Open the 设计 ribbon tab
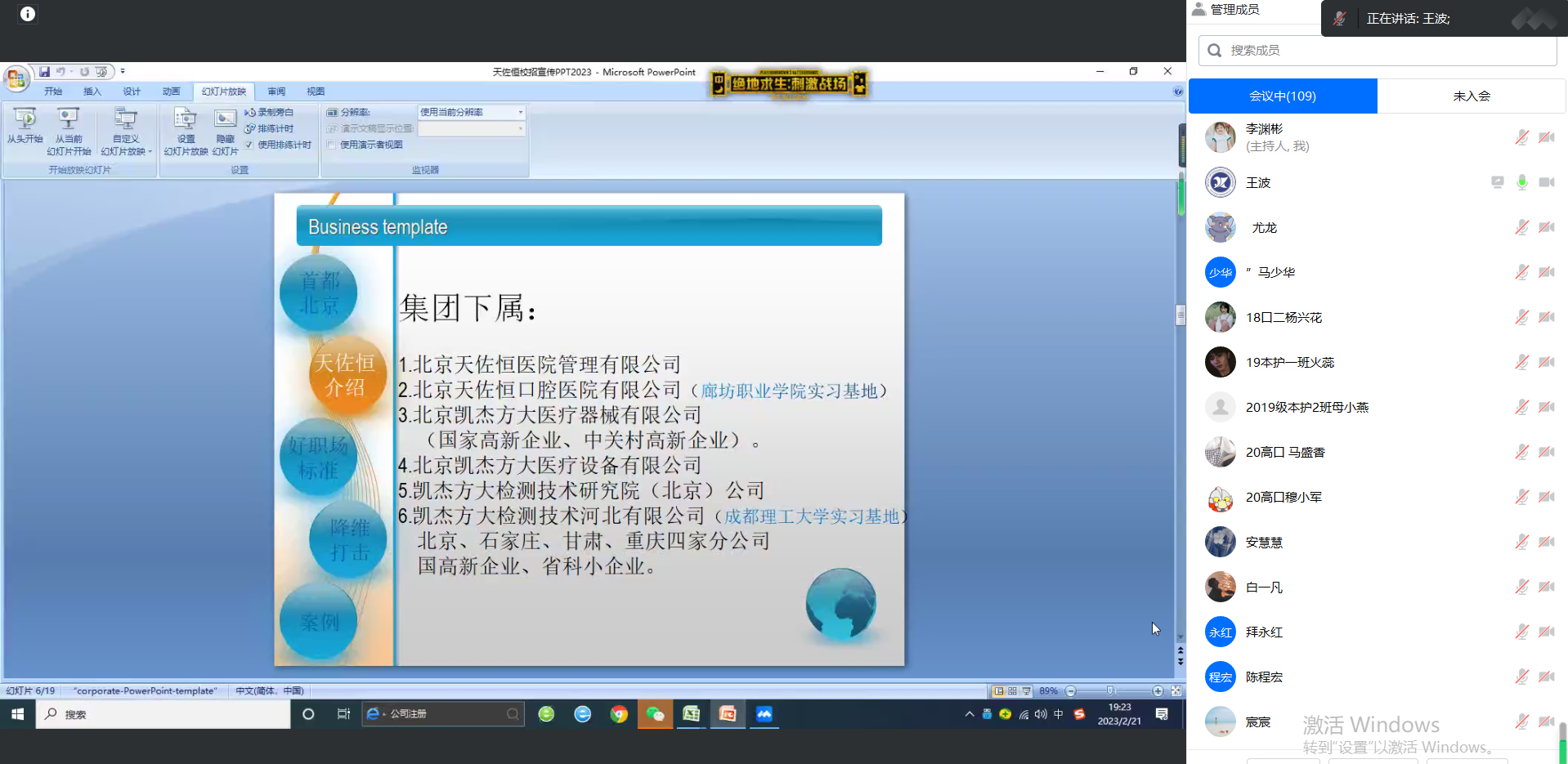The image size is (1568, 764). [x=132, y=92]
